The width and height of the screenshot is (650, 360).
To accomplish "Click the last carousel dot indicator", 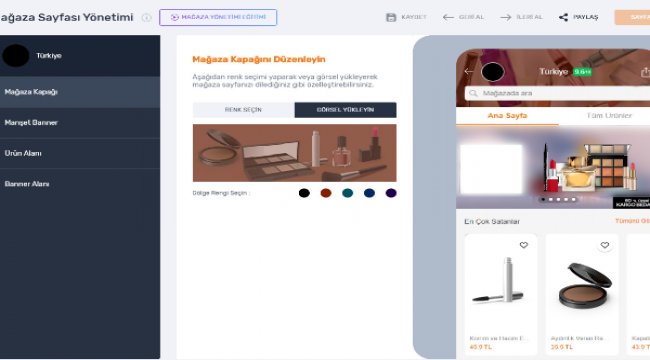I will (574, 199).
